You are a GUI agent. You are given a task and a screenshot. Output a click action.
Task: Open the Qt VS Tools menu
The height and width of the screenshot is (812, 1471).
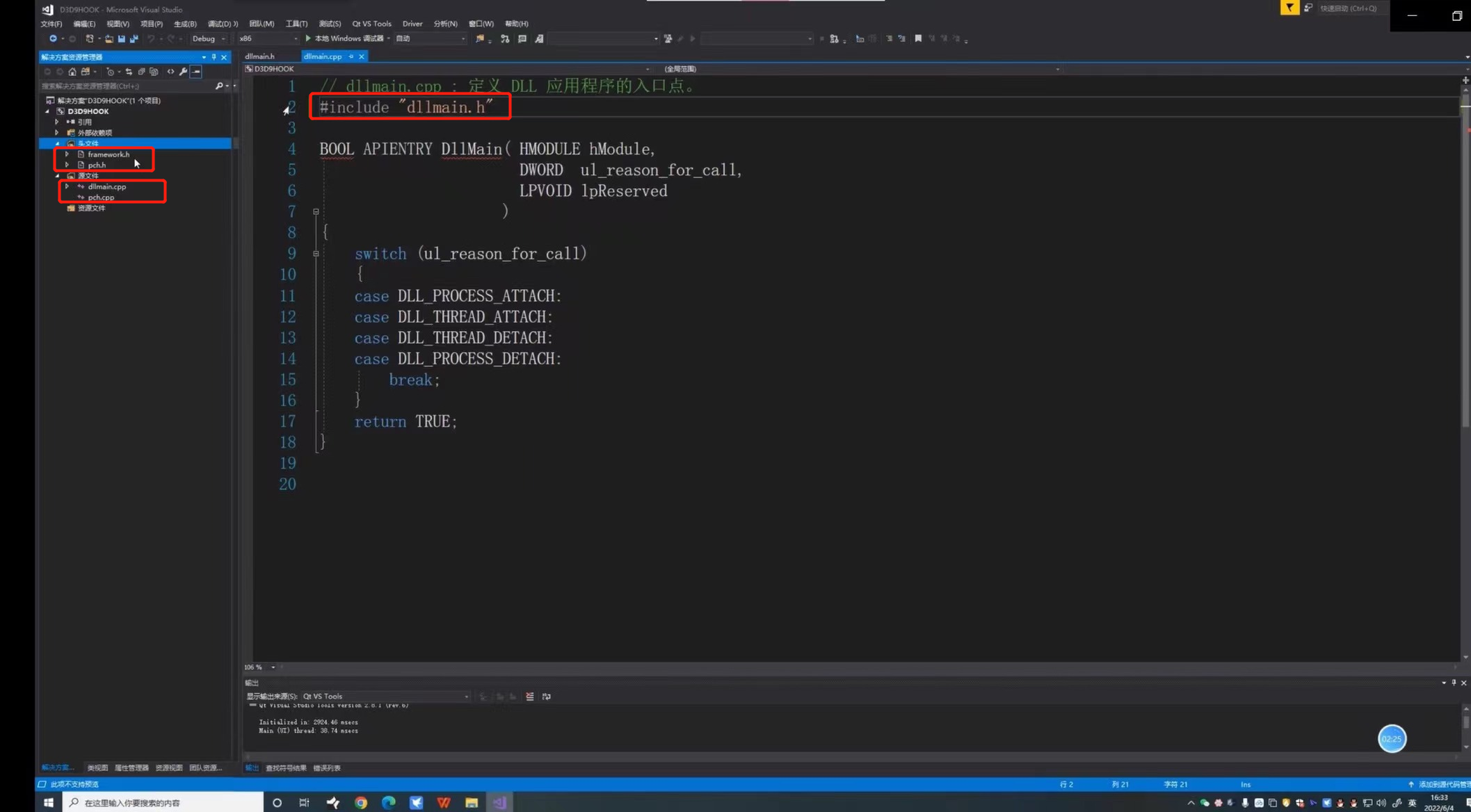tap(371, 24)
